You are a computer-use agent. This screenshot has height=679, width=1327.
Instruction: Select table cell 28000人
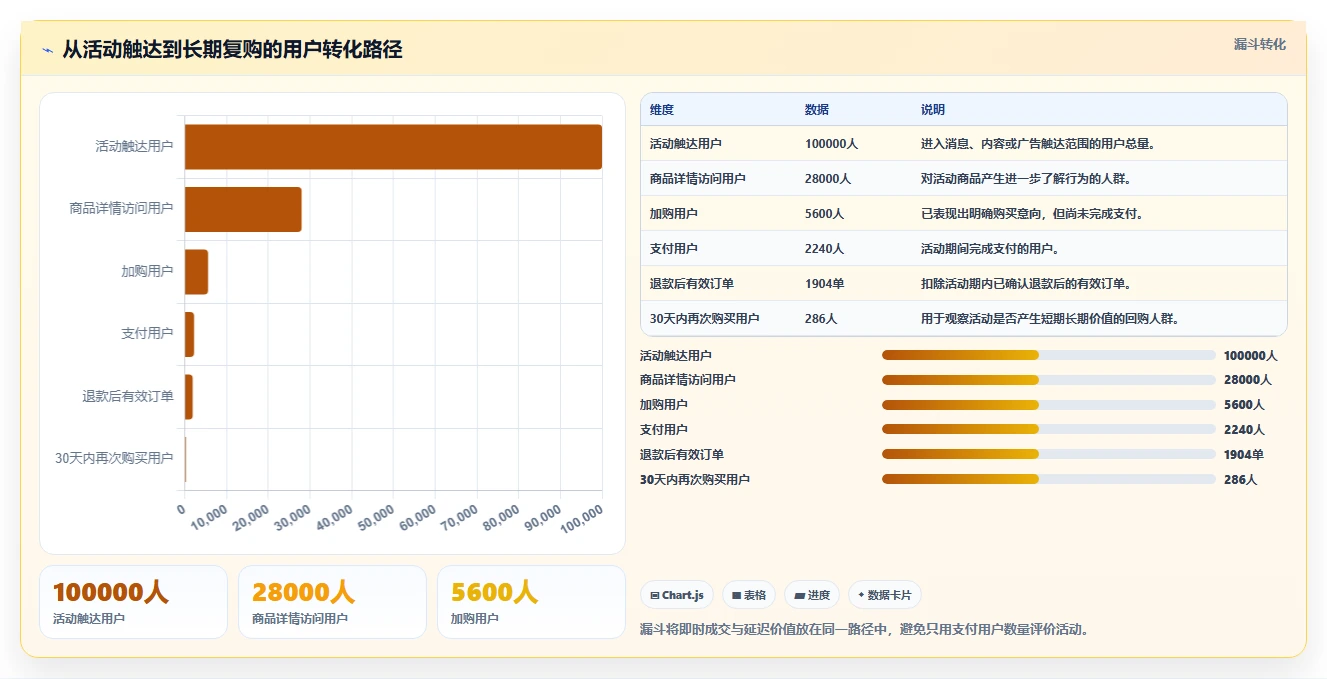828,179
